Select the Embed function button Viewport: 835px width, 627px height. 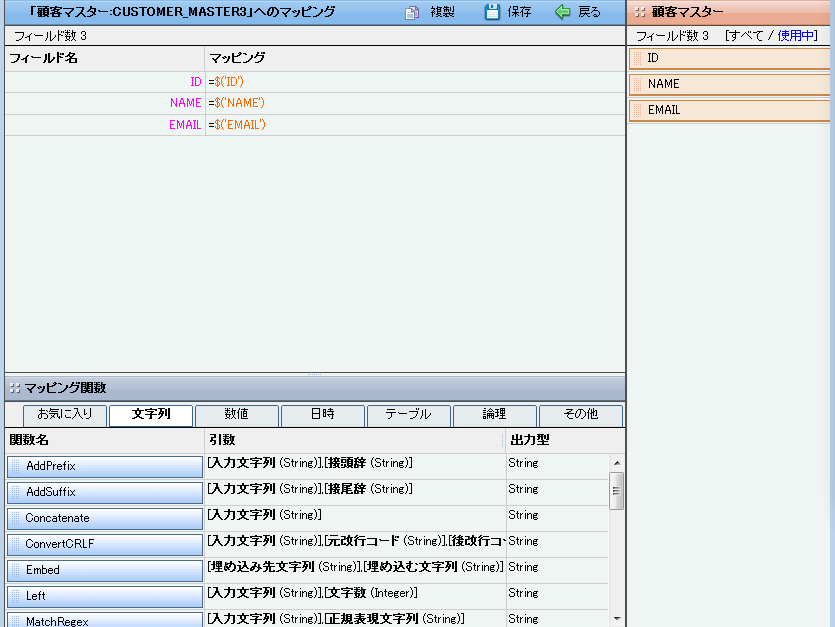pos(105,570)
